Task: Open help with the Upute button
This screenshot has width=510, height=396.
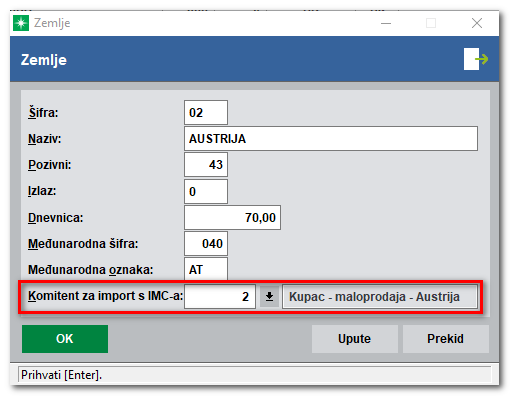Action: coord(355,339)
